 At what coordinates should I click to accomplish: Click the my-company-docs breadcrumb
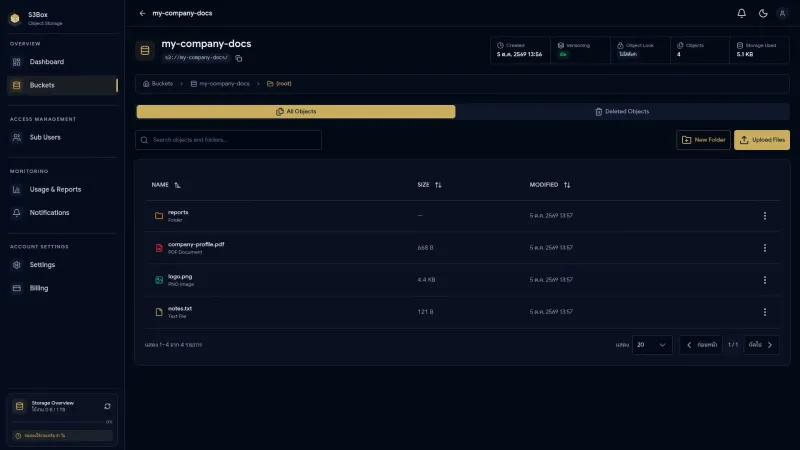tap(220, 84)
